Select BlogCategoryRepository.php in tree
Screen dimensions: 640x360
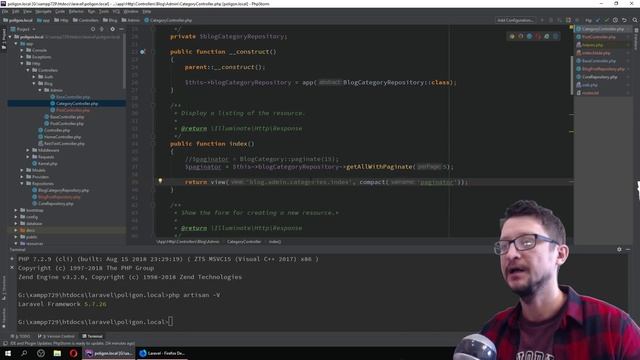click(60, 190)
